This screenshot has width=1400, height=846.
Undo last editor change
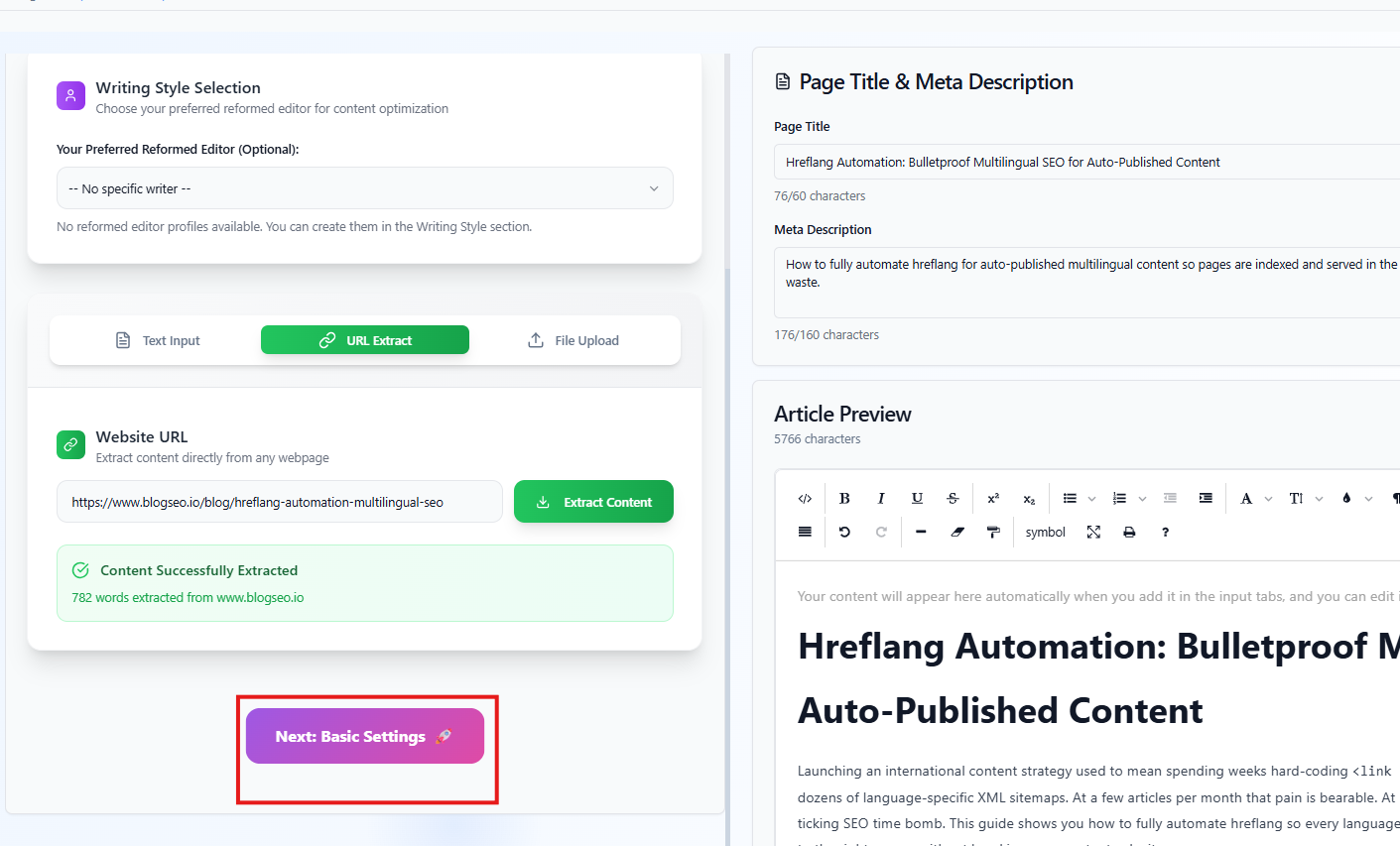click(844, 533)
